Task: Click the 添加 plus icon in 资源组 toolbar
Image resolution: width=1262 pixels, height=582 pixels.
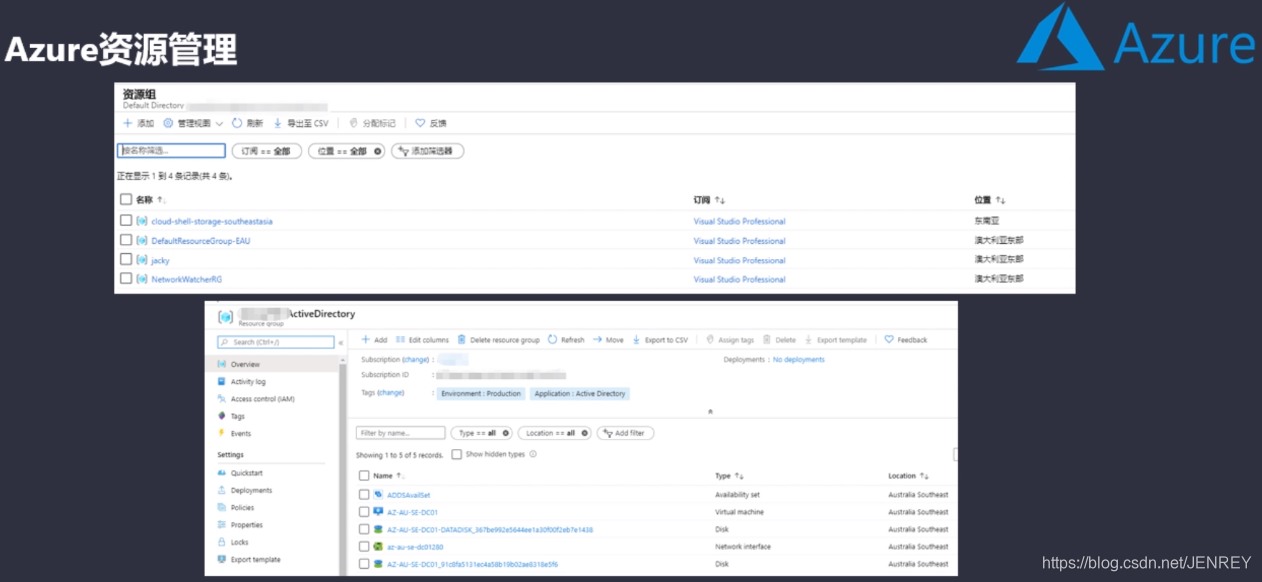Action: (127, 123)
